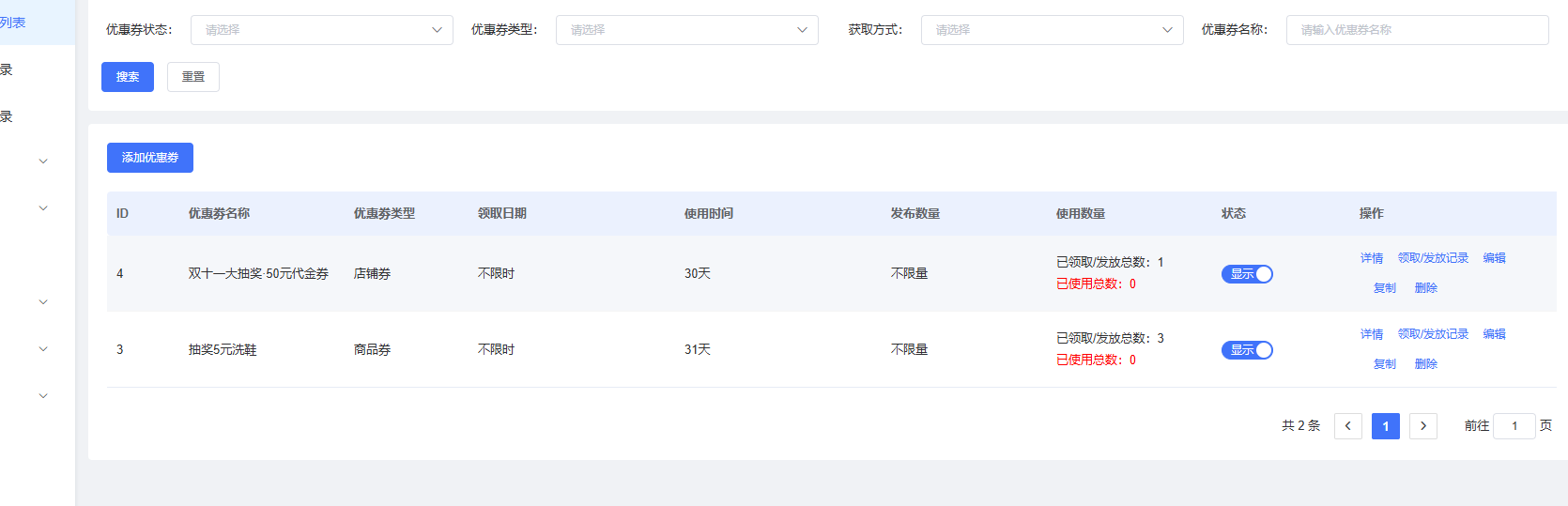Select the 列表 item in sidebar

pyautogui.click(x=13, y=23)
